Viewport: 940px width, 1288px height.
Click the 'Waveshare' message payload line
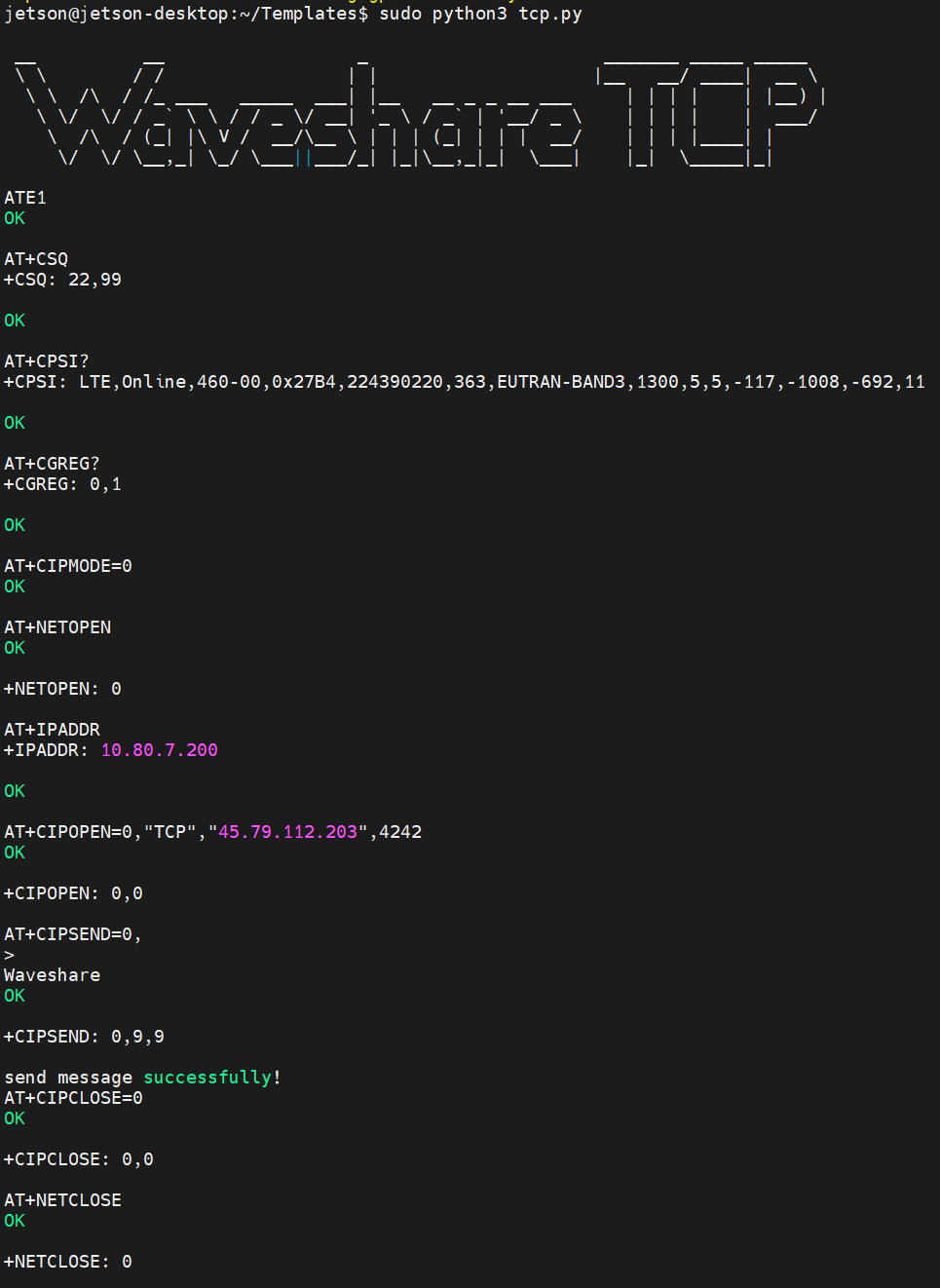pos(52,975)
